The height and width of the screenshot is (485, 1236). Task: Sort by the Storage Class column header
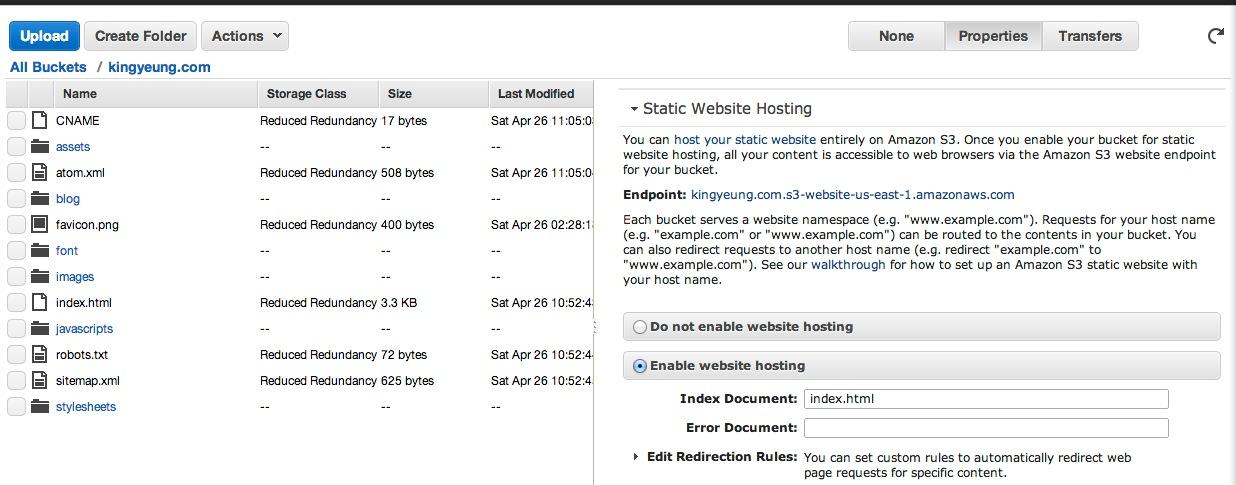(x=318, y=94)
